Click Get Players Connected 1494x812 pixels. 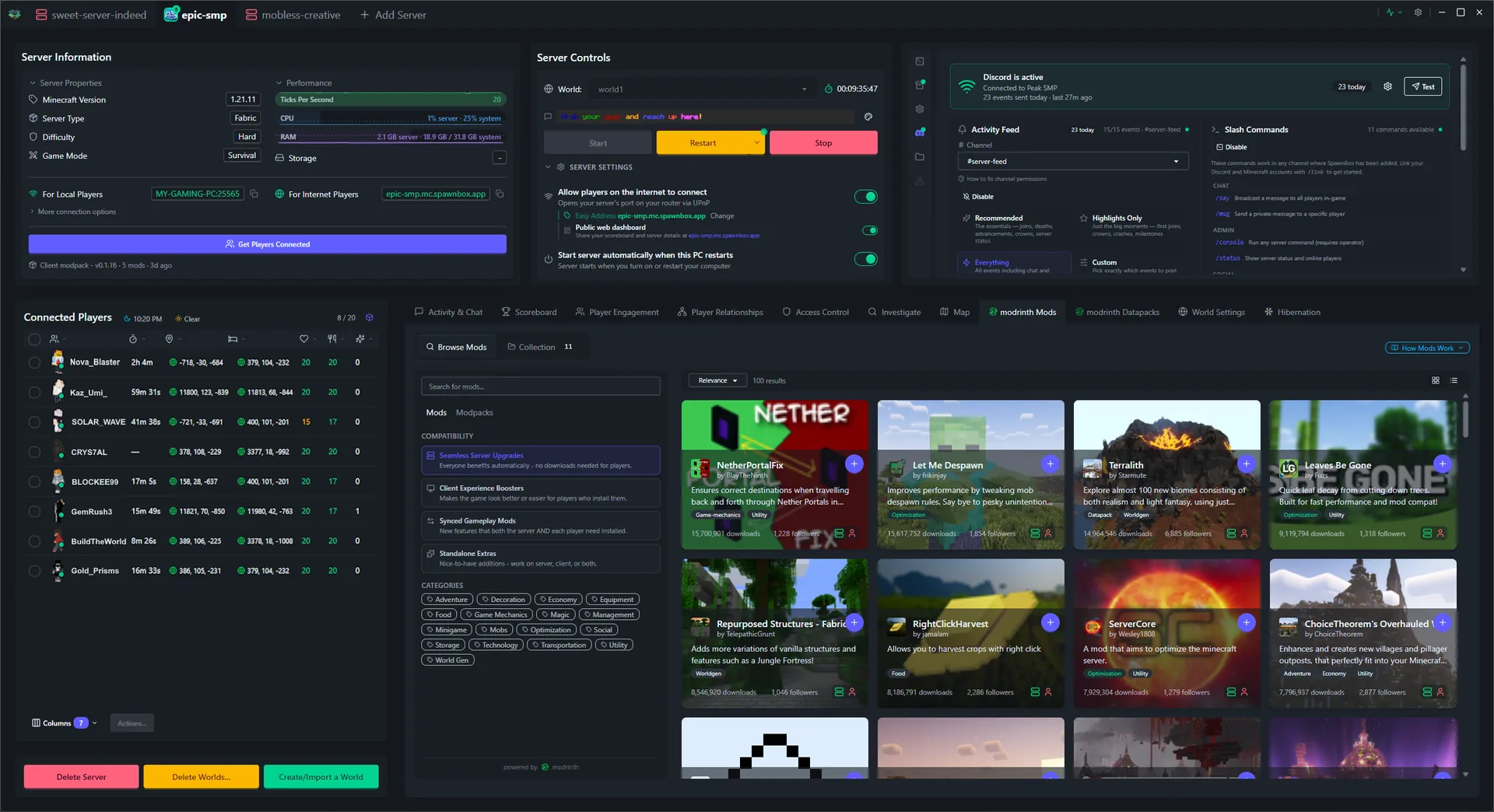tap(267, 243)
